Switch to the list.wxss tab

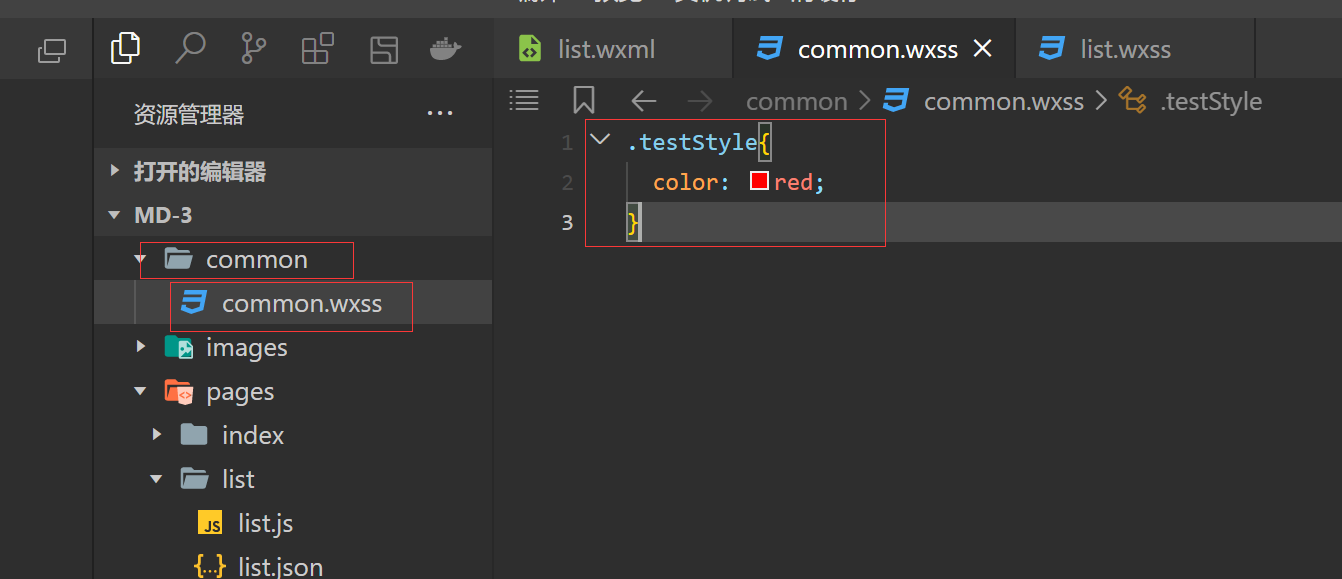coord(1125,49)
